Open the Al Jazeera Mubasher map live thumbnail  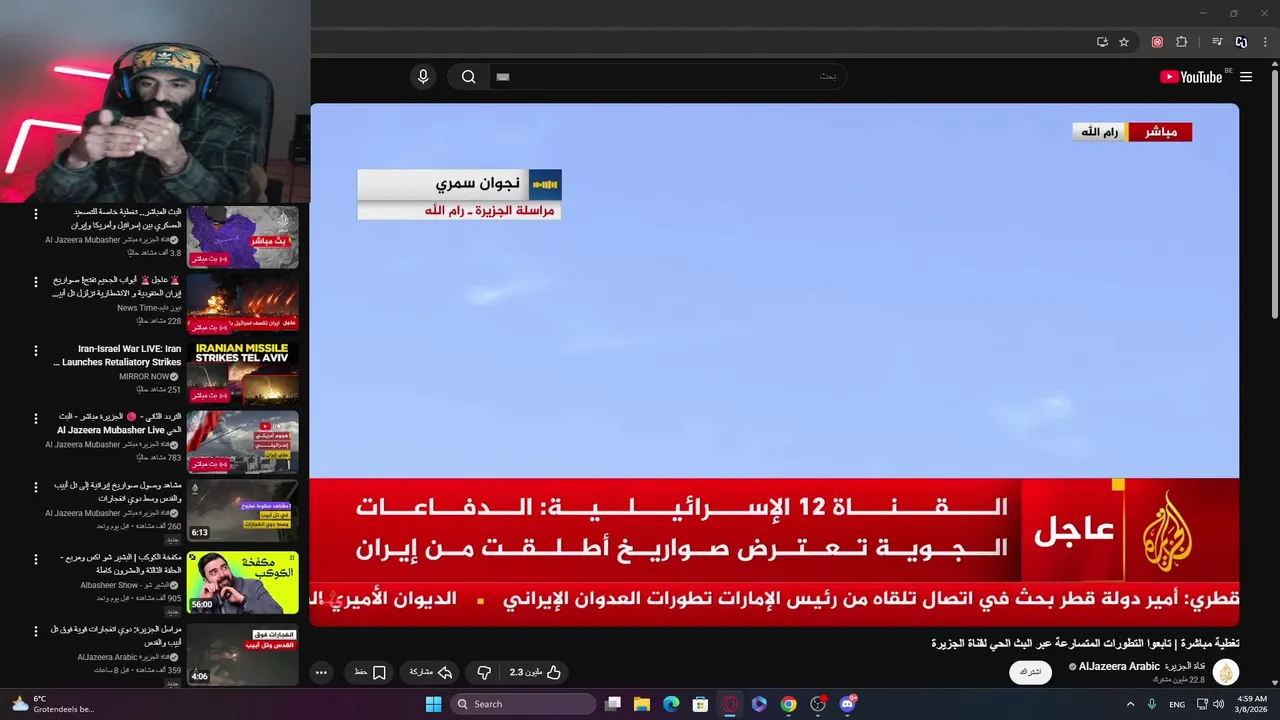(x=243, y=237)
